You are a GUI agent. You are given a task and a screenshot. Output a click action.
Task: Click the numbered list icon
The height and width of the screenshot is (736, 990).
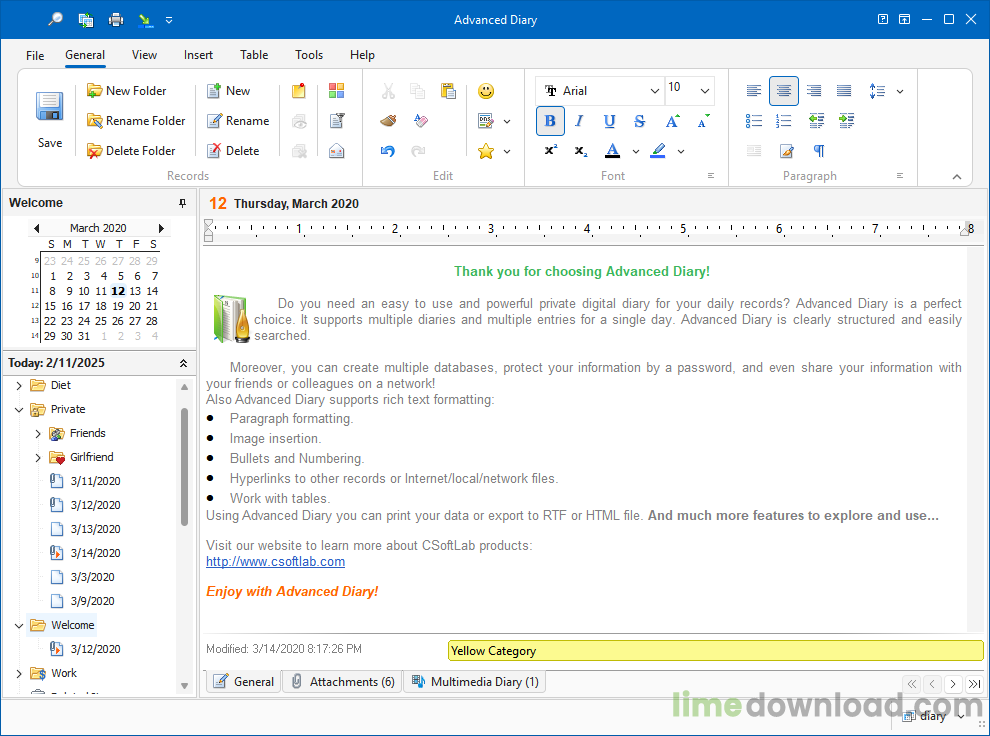[x=784, y=121]
